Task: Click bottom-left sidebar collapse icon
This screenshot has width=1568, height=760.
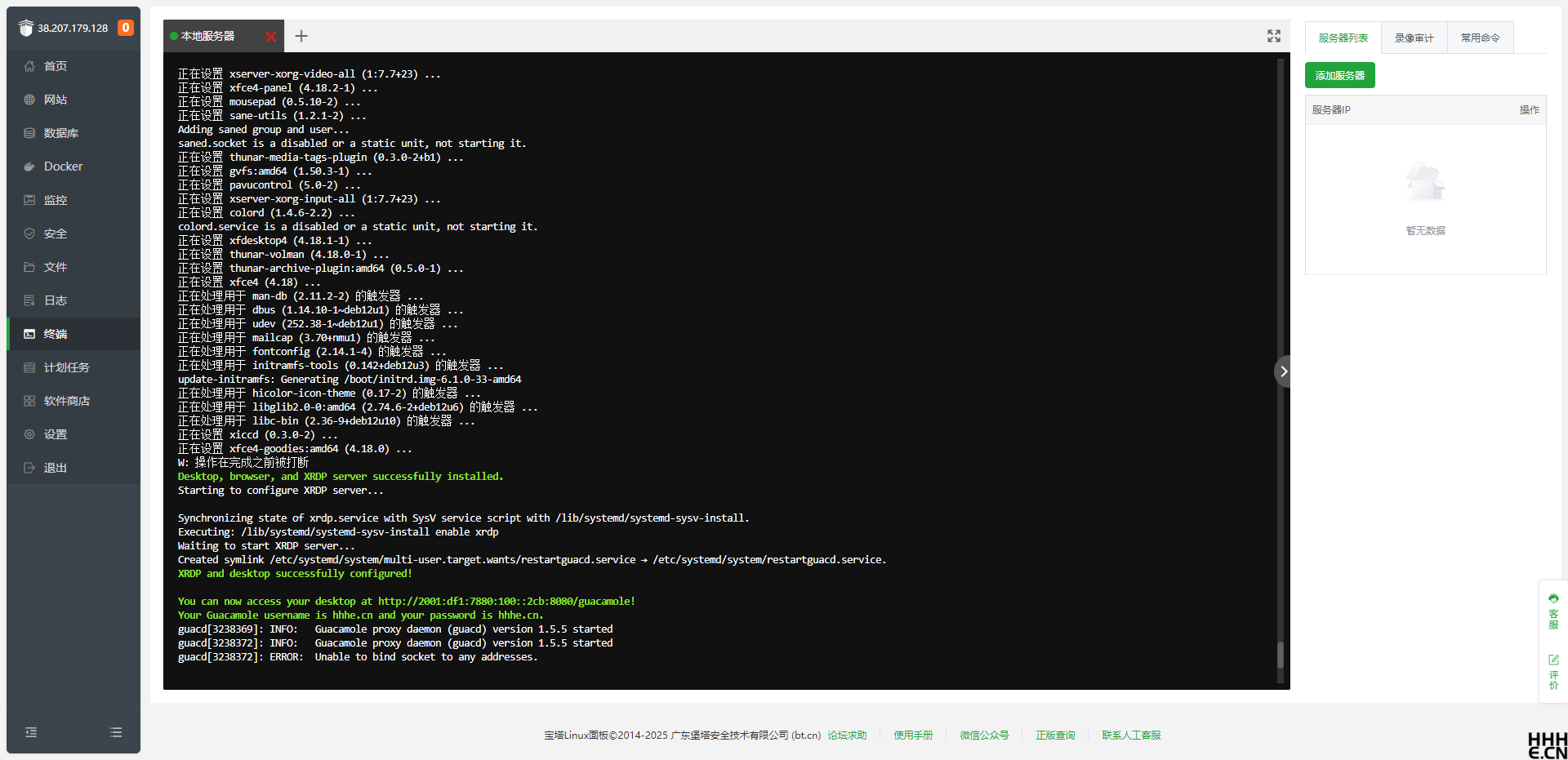Action: tap(31, 732)
